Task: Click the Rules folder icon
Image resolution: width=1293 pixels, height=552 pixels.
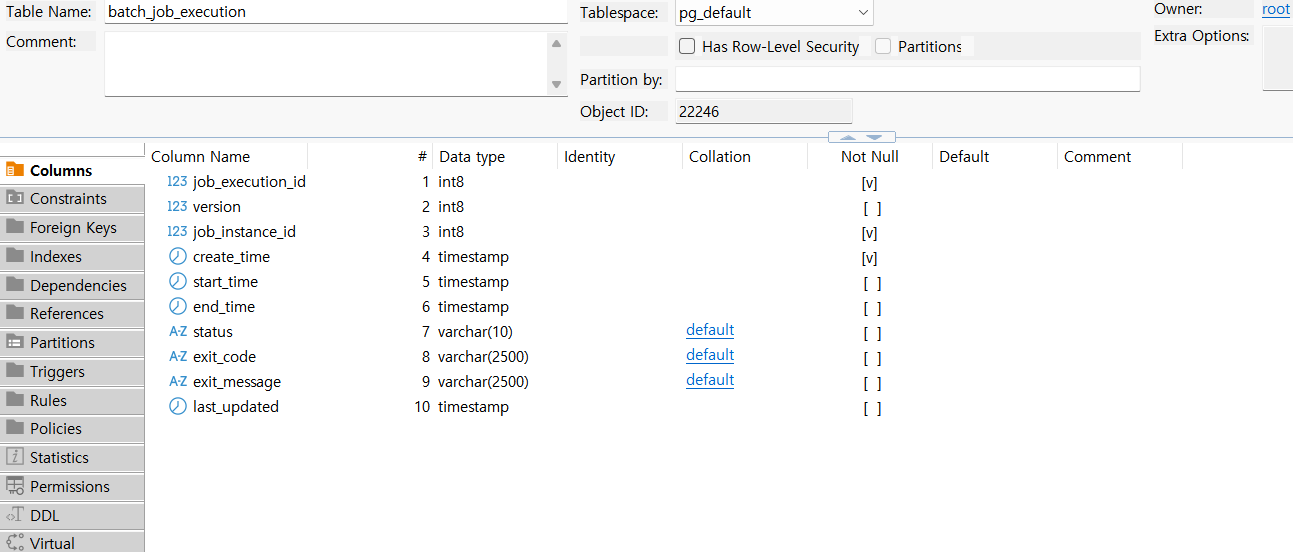Action: pos(15,400)
